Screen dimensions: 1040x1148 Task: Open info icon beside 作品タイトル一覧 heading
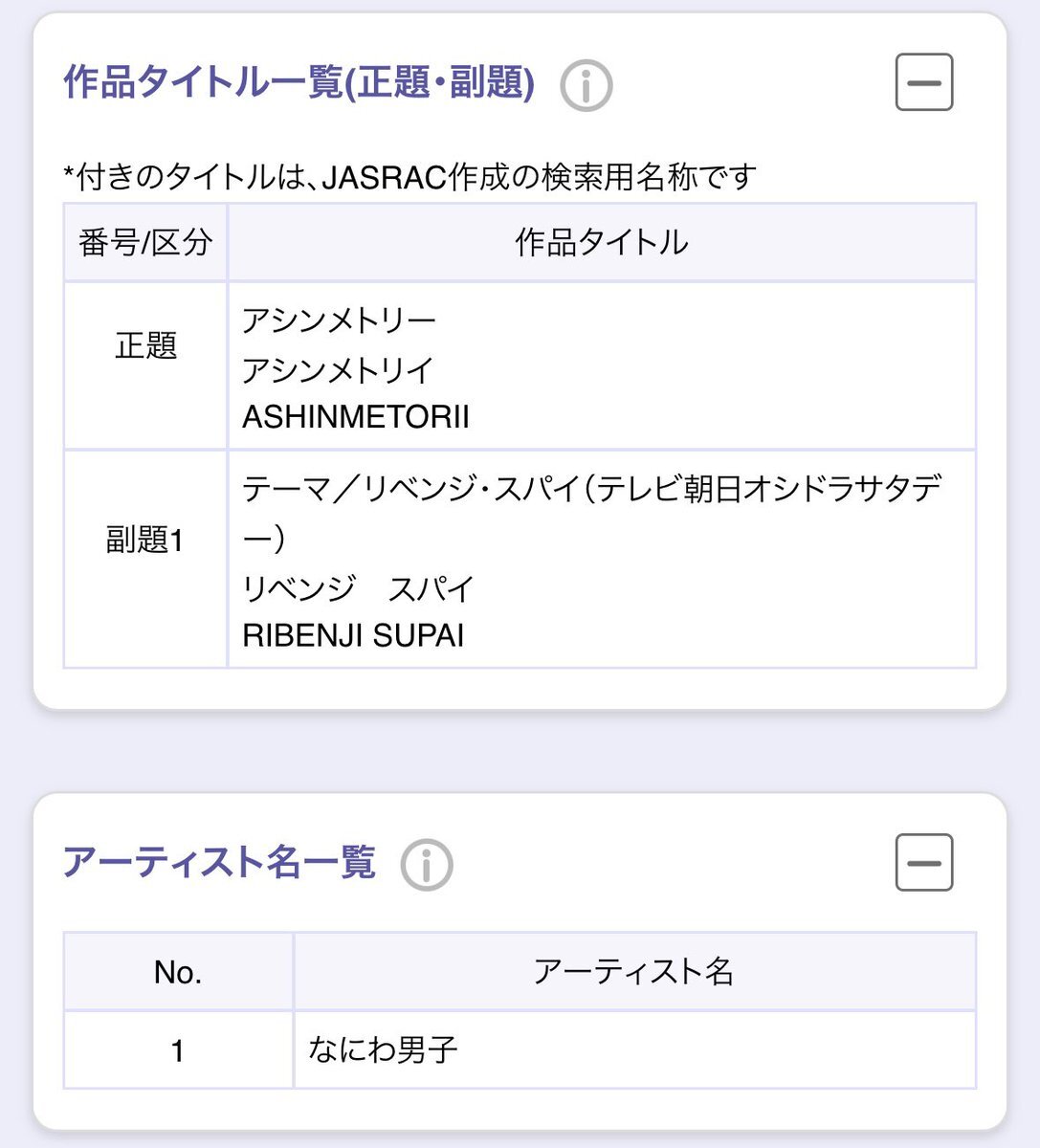tap(586, 86)
